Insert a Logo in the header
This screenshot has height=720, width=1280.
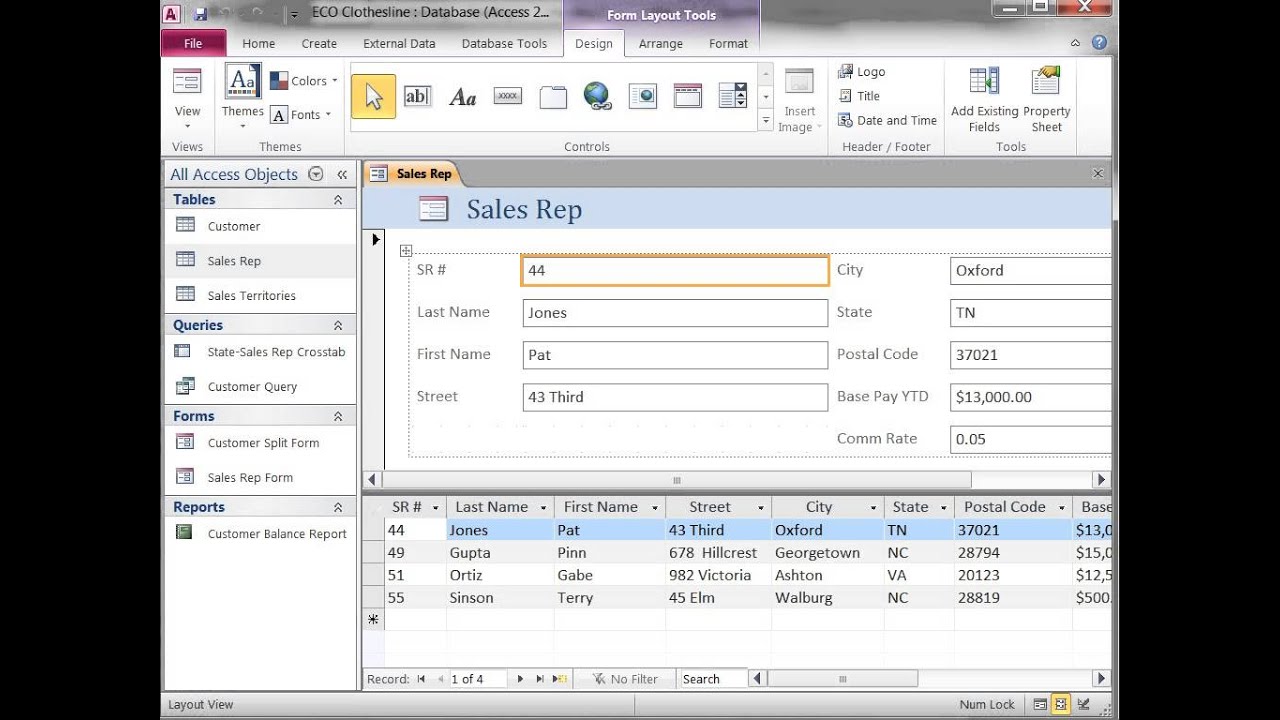pos(861,72)
